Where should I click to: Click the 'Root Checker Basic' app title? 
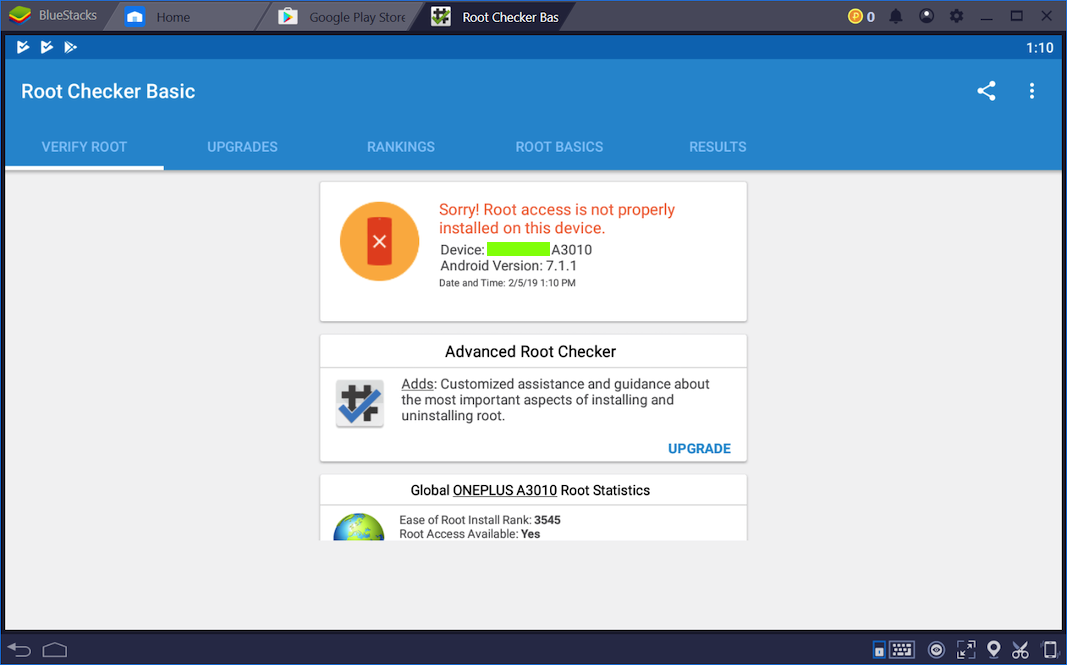108,91
